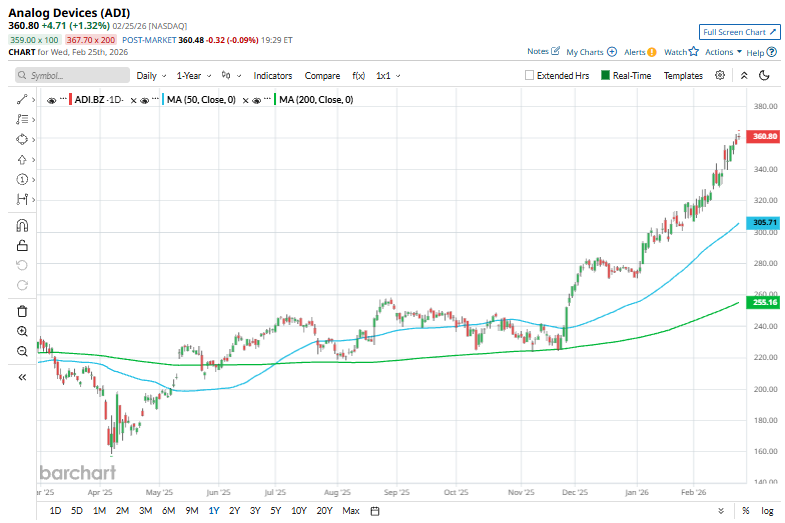The width and height of the screenshot is (785, 523).
Task: Switch to dark mode moon icon
Action: (764, 75)
